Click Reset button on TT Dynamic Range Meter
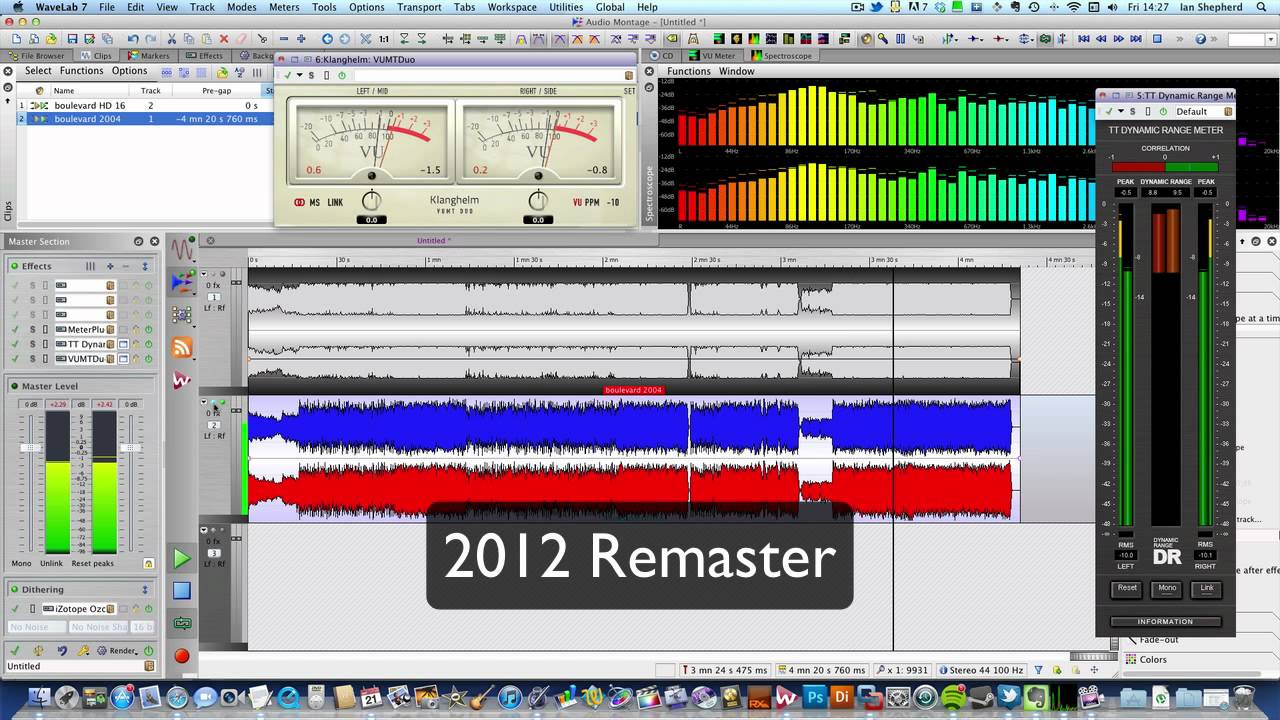This screenshot has width=1280, height=720. (1127, 588)
